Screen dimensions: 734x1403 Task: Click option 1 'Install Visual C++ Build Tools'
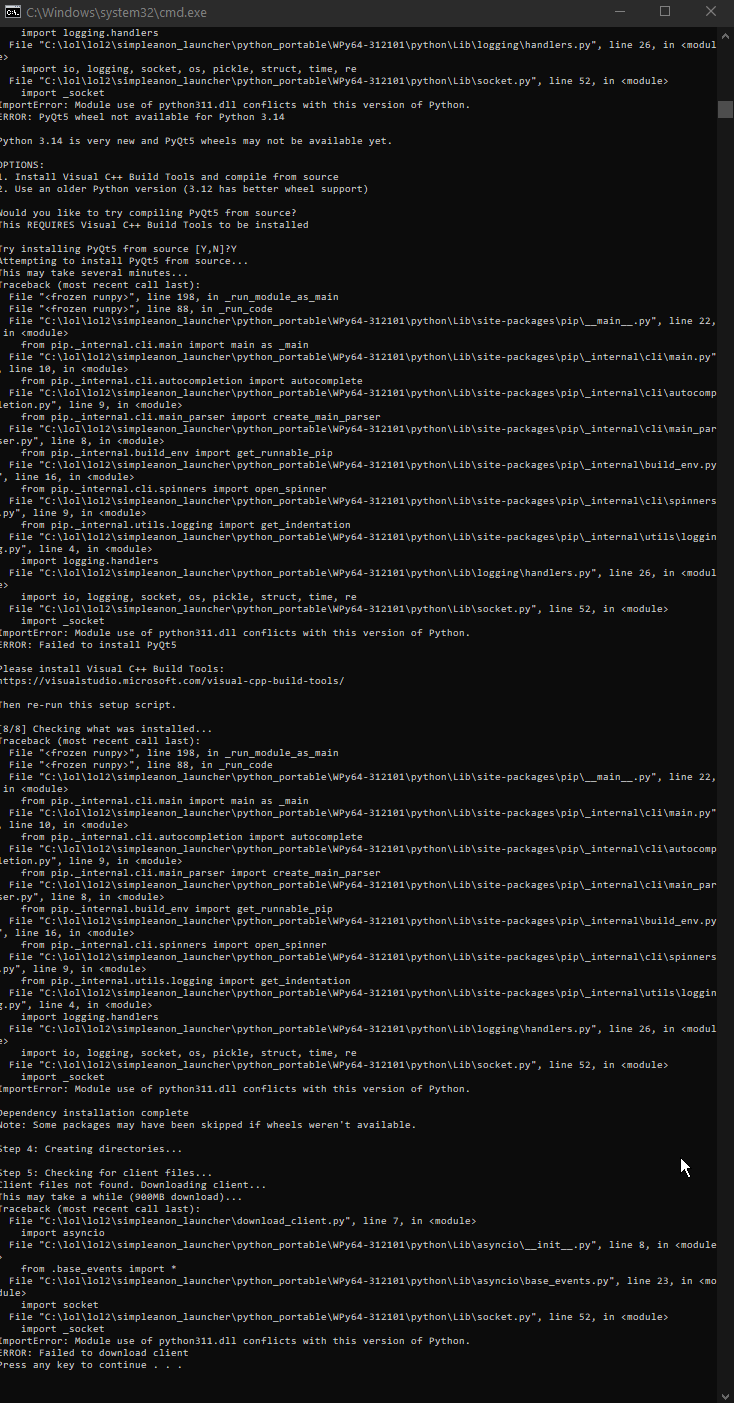[x=169, y=177]
